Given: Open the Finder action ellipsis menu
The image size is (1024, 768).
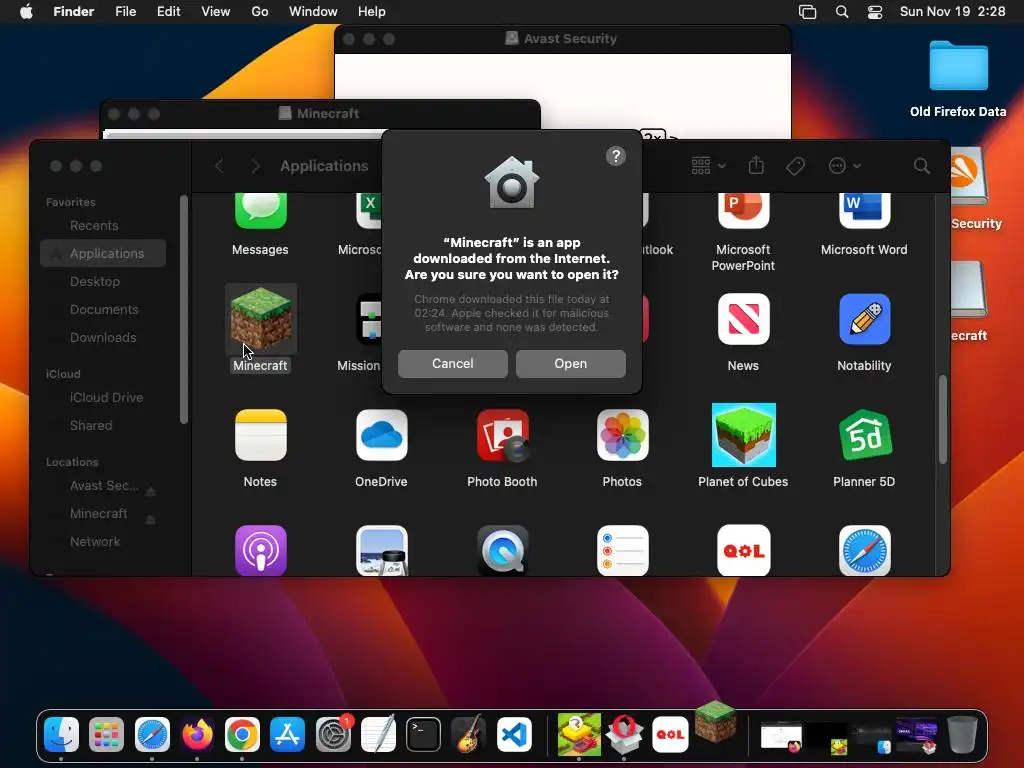Looking at the screenshot, I should coord(844,166).
